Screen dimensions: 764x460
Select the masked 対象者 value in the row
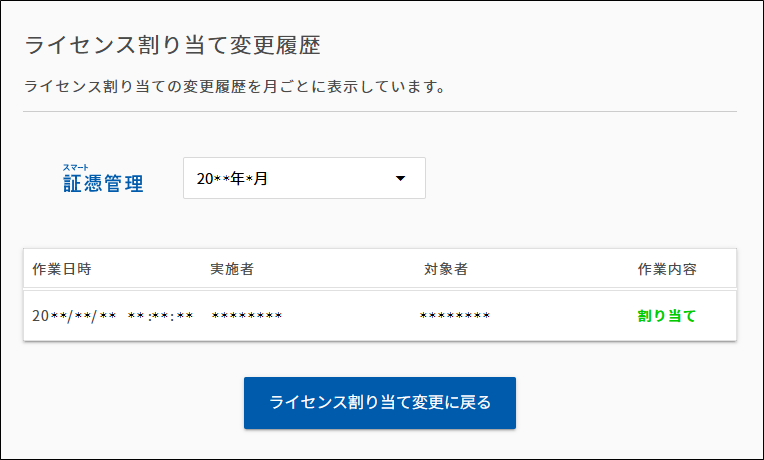455,316
